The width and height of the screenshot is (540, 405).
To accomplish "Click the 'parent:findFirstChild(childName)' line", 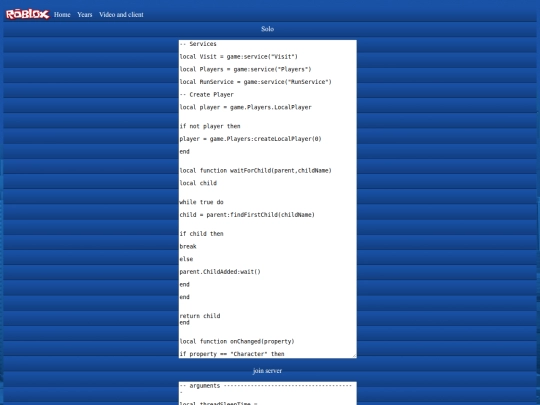I will [247, 215].
